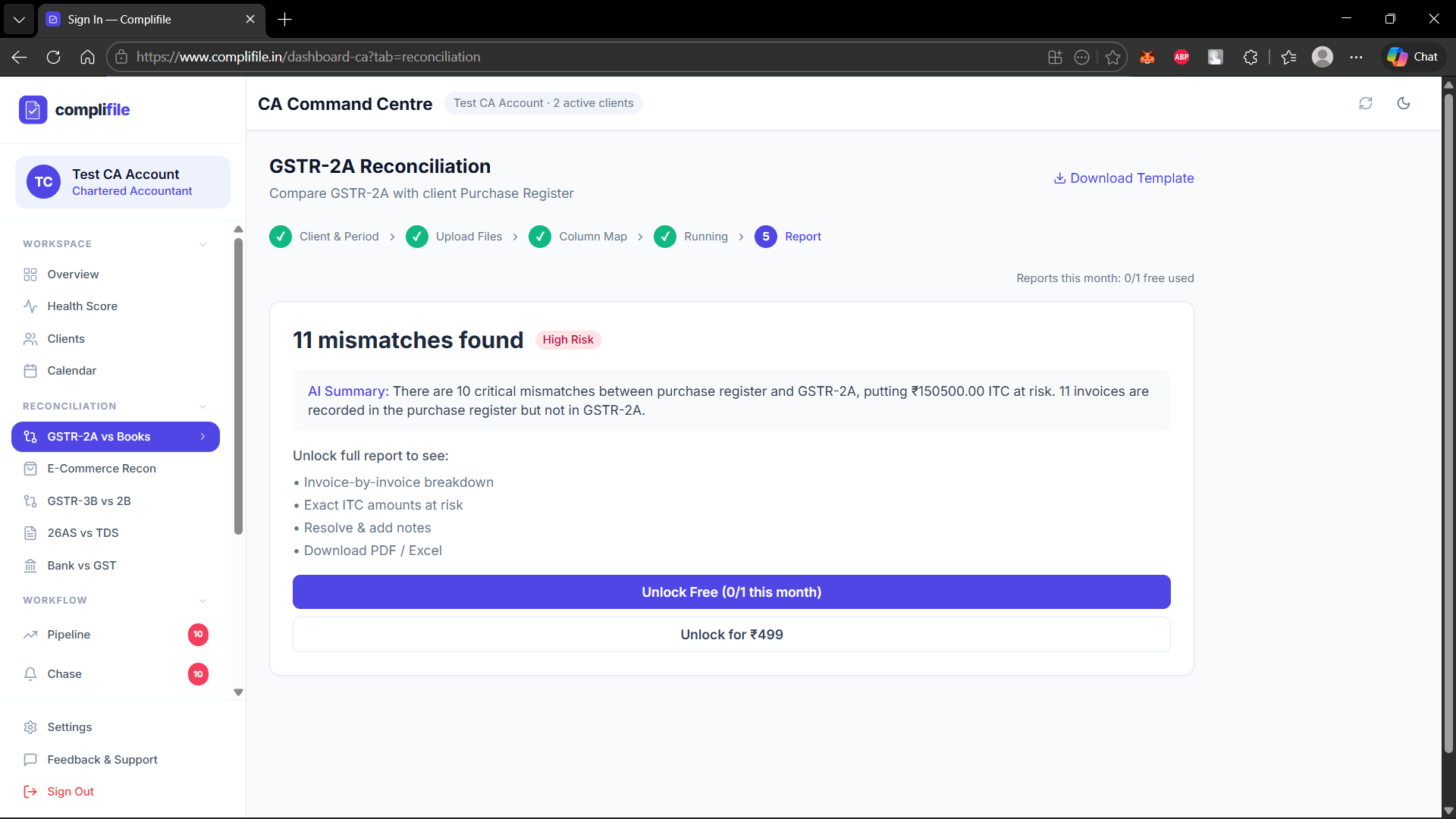Click the GSTR-3B vs 2B compare icon
Viewport: 1456px width, 819px height.
pos(30,501)
